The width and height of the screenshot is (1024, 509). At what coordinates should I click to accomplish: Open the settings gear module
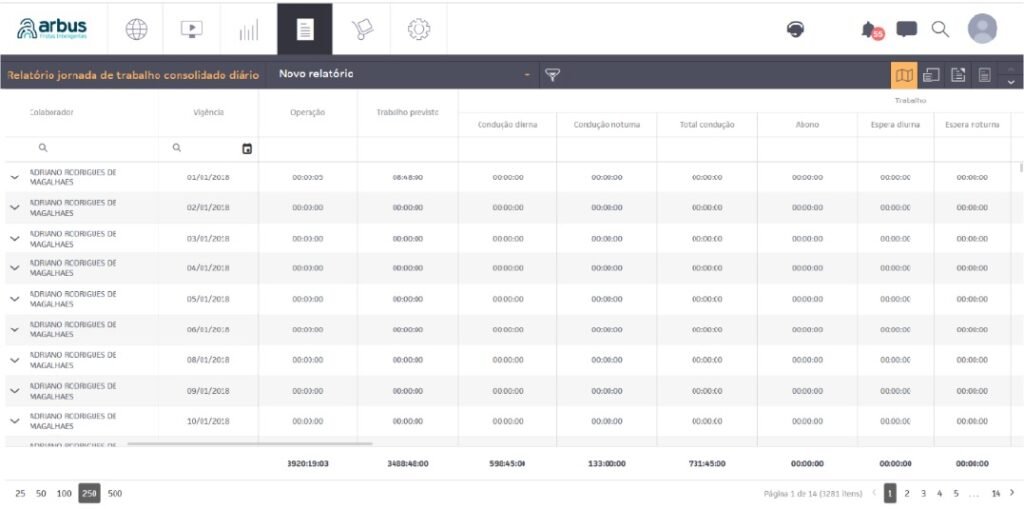(418, 30)
